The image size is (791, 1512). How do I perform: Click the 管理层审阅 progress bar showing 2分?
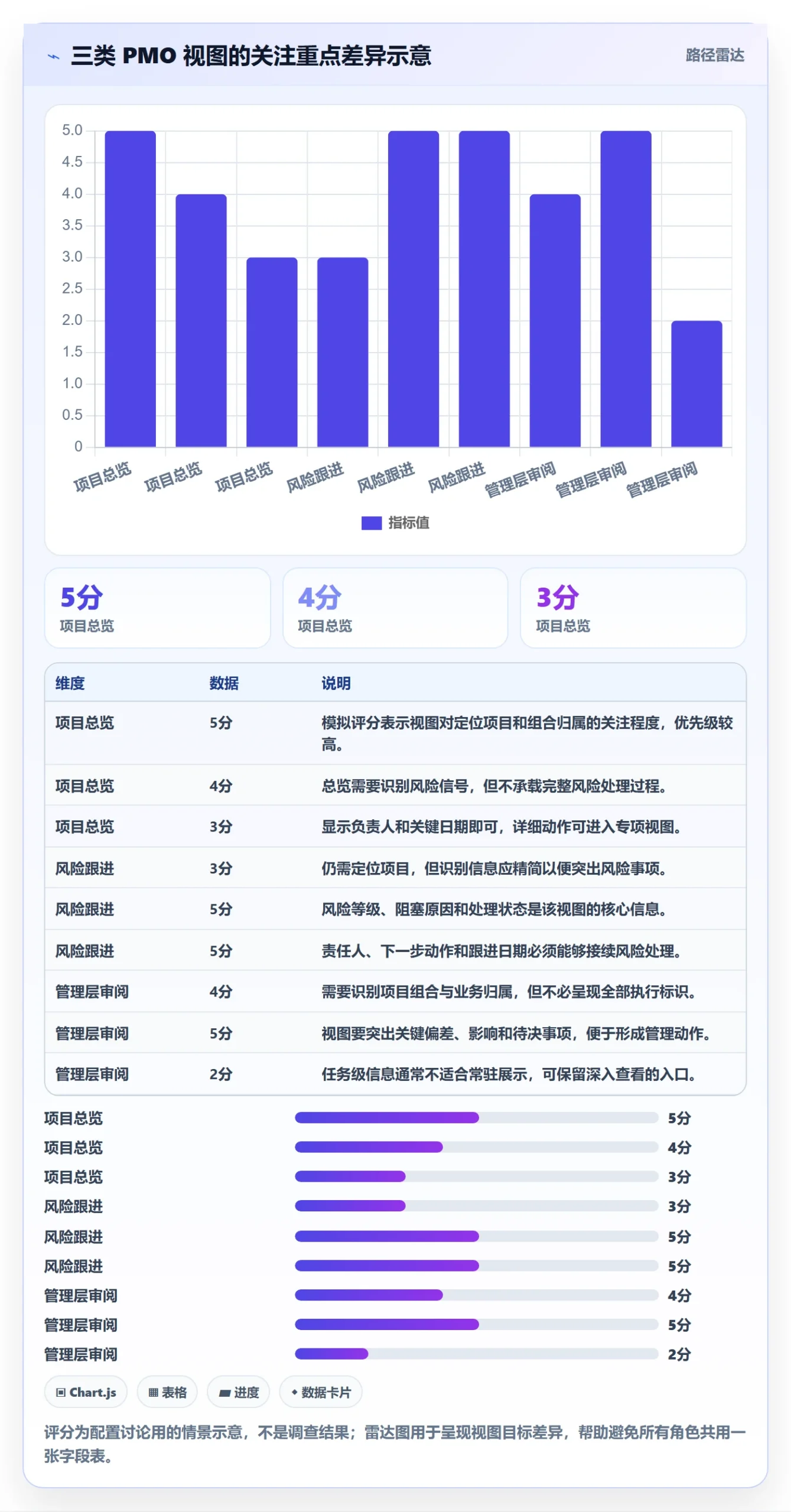477,1354
